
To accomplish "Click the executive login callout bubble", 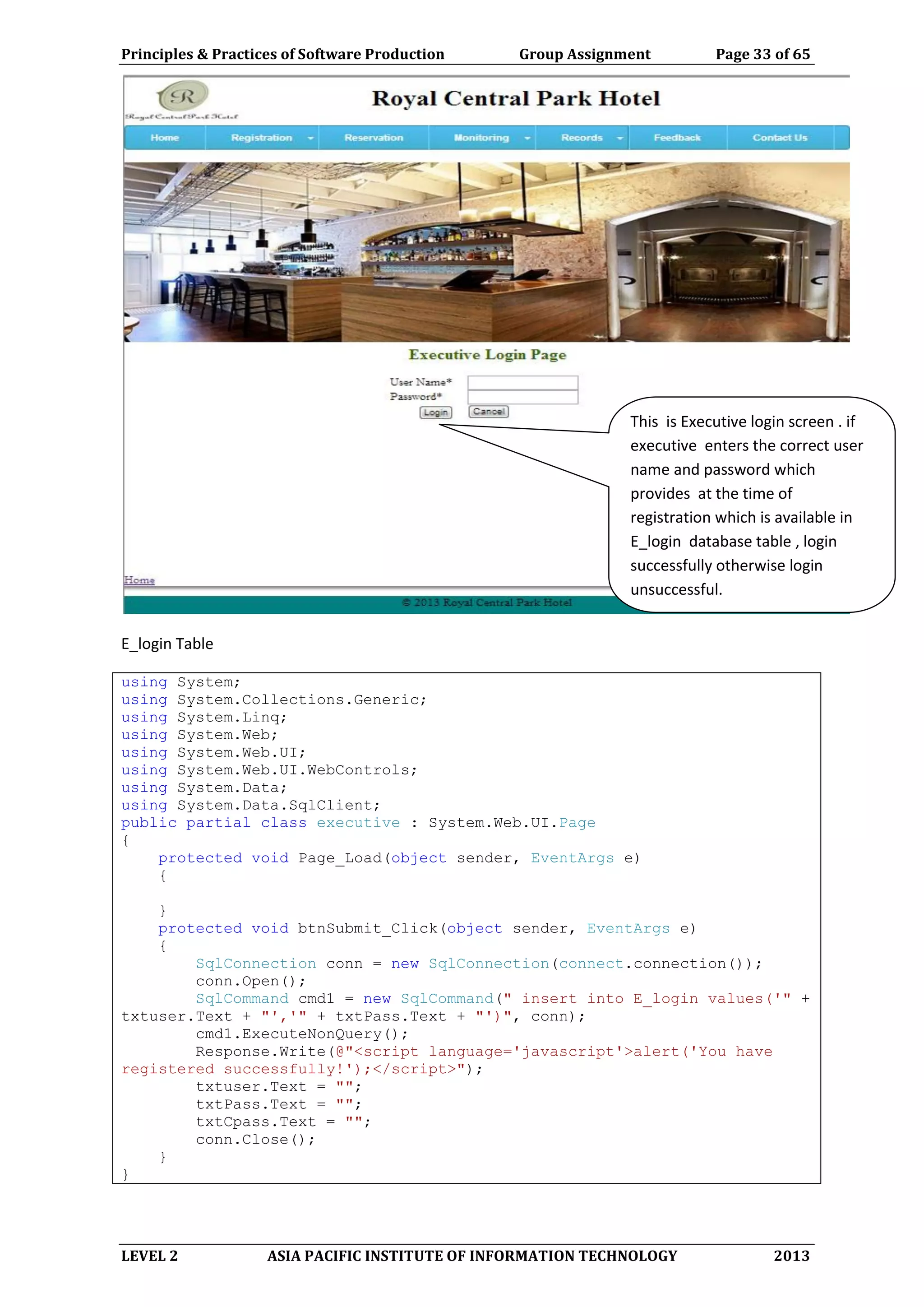I will [751, 505].
